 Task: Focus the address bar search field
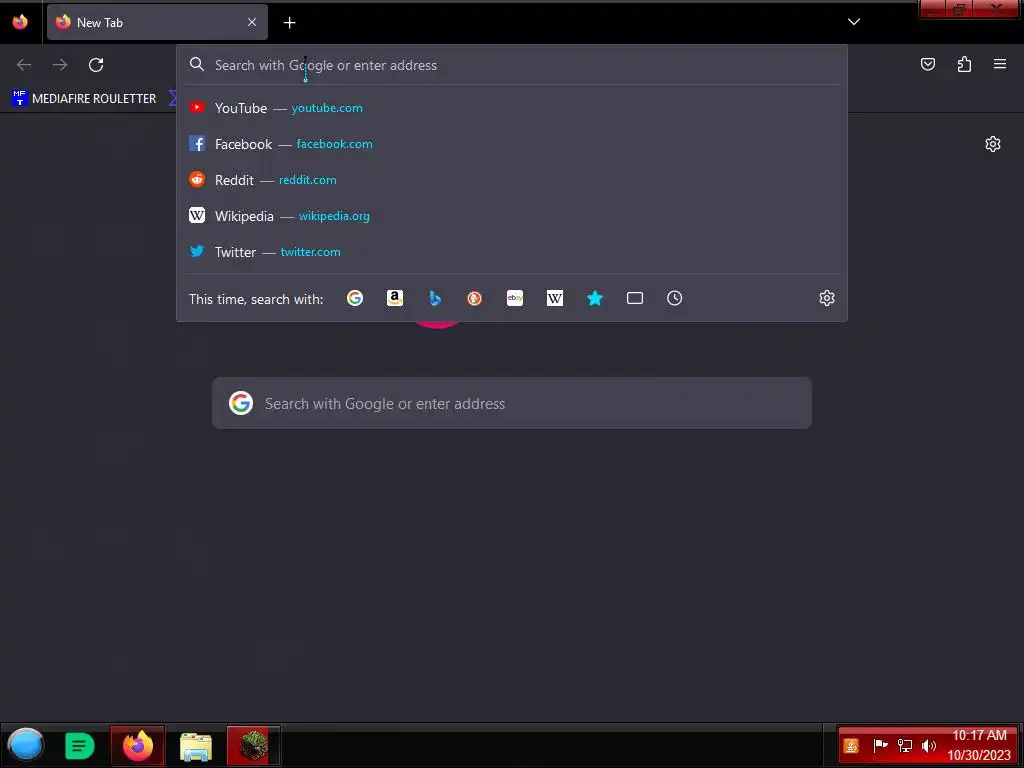tap(512, 65)
